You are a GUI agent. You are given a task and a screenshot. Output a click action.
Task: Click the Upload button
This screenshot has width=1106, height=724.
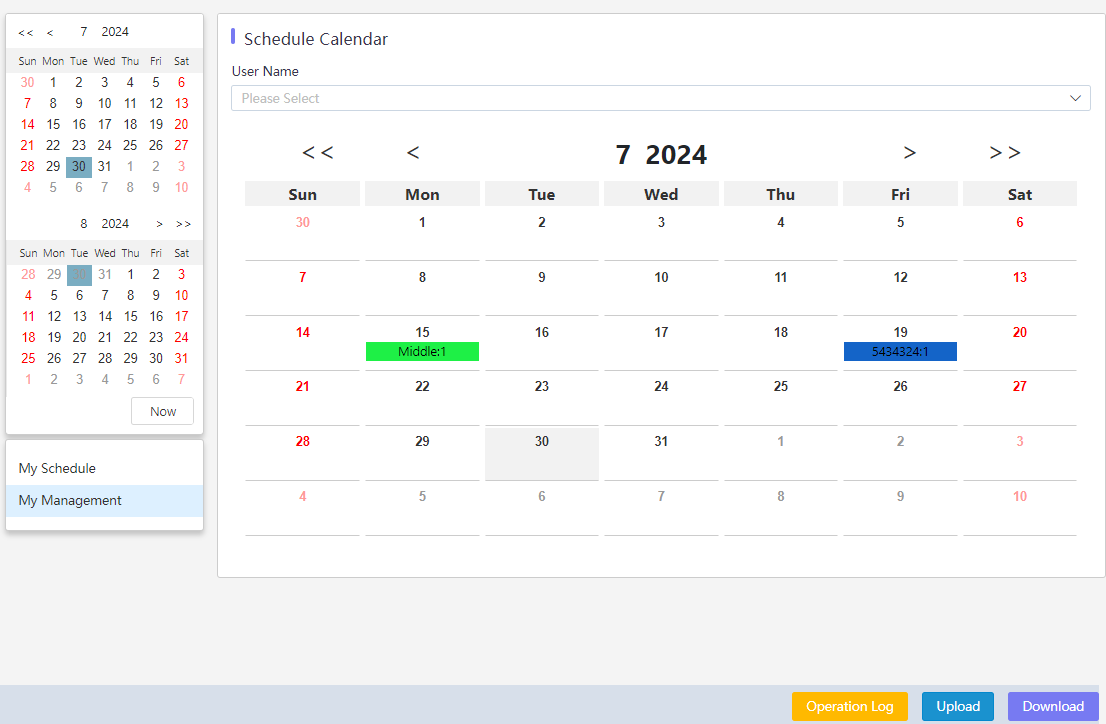[958, 706]
